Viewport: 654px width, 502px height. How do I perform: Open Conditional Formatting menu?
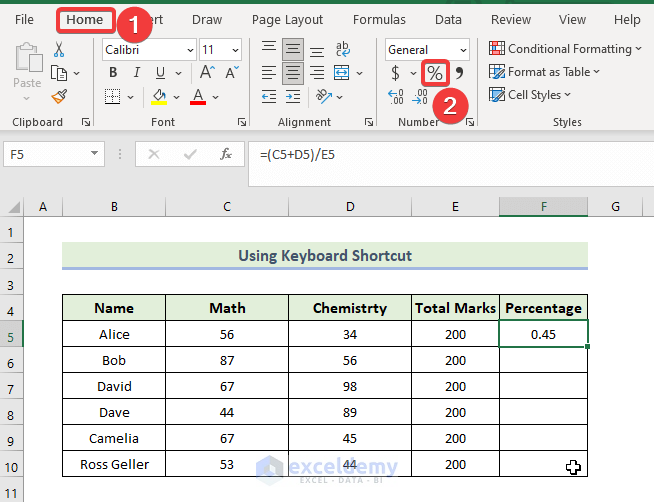pos(568,49)
